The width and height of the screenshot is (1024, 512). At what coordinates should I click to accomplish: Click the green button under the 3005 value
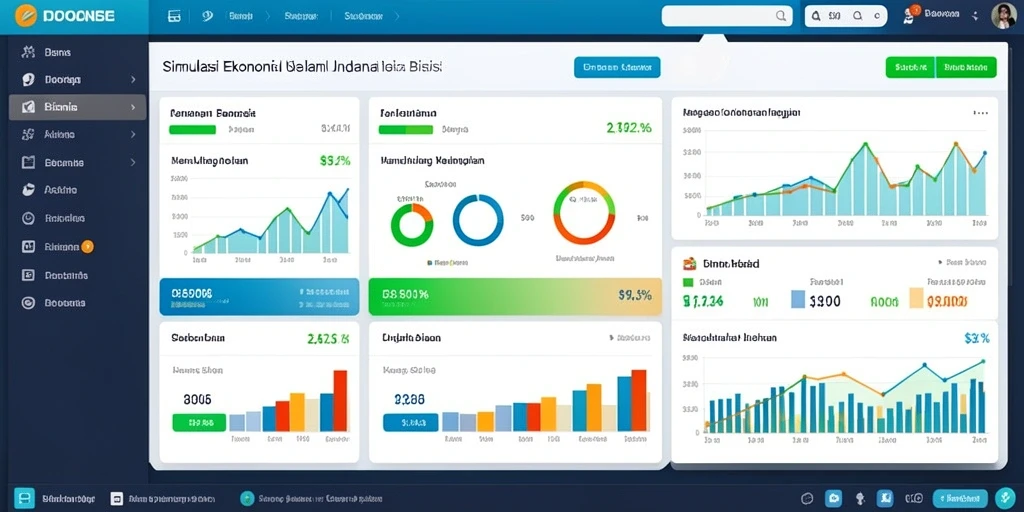click(199, 423)
